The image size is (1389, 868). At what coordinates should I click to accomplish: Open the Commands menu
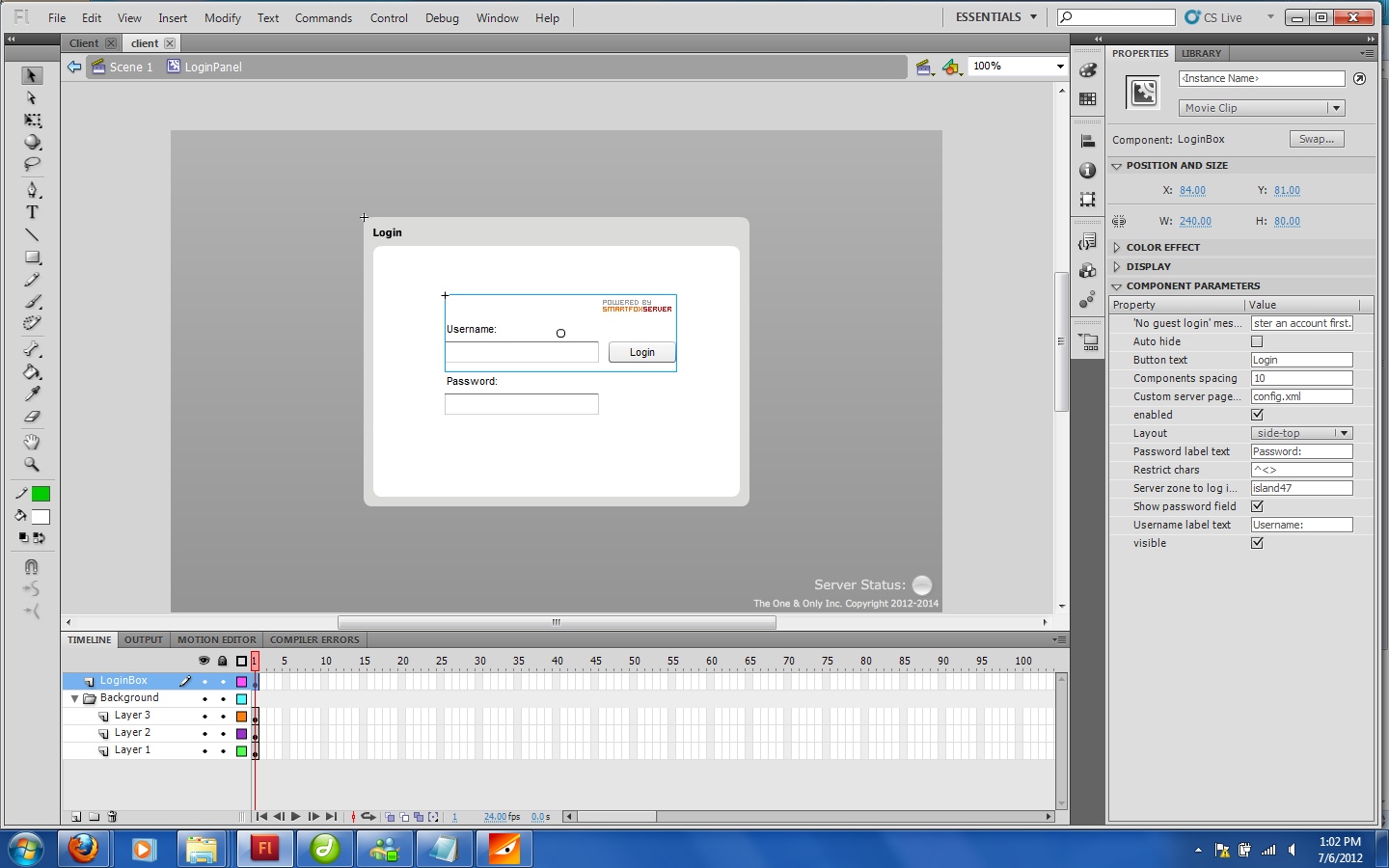(323, 17)
